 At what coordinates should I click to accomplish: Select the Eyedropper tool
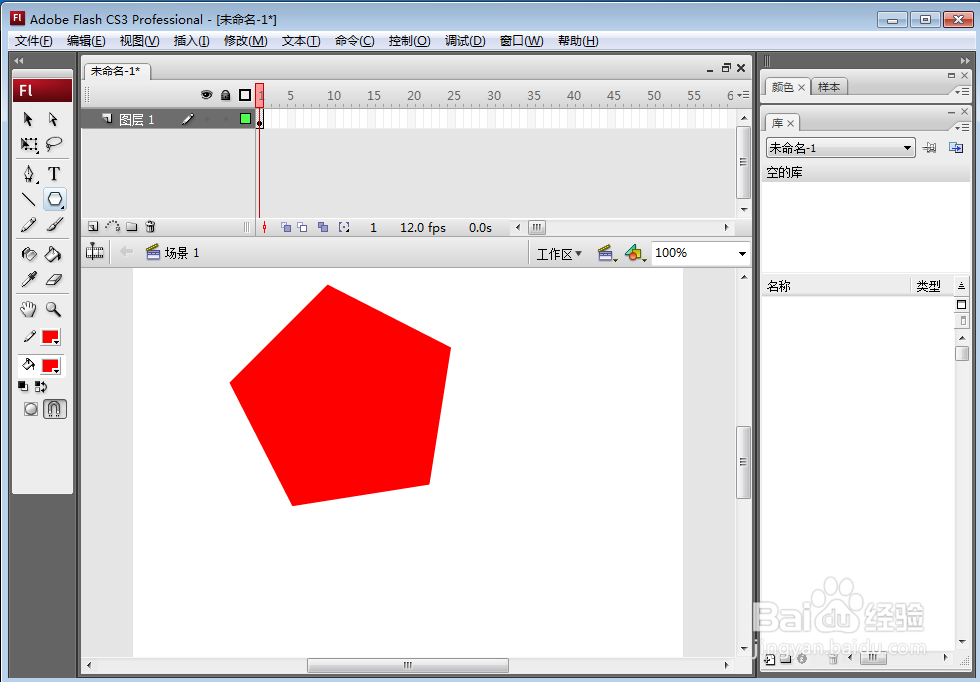(x=29, y=279)
